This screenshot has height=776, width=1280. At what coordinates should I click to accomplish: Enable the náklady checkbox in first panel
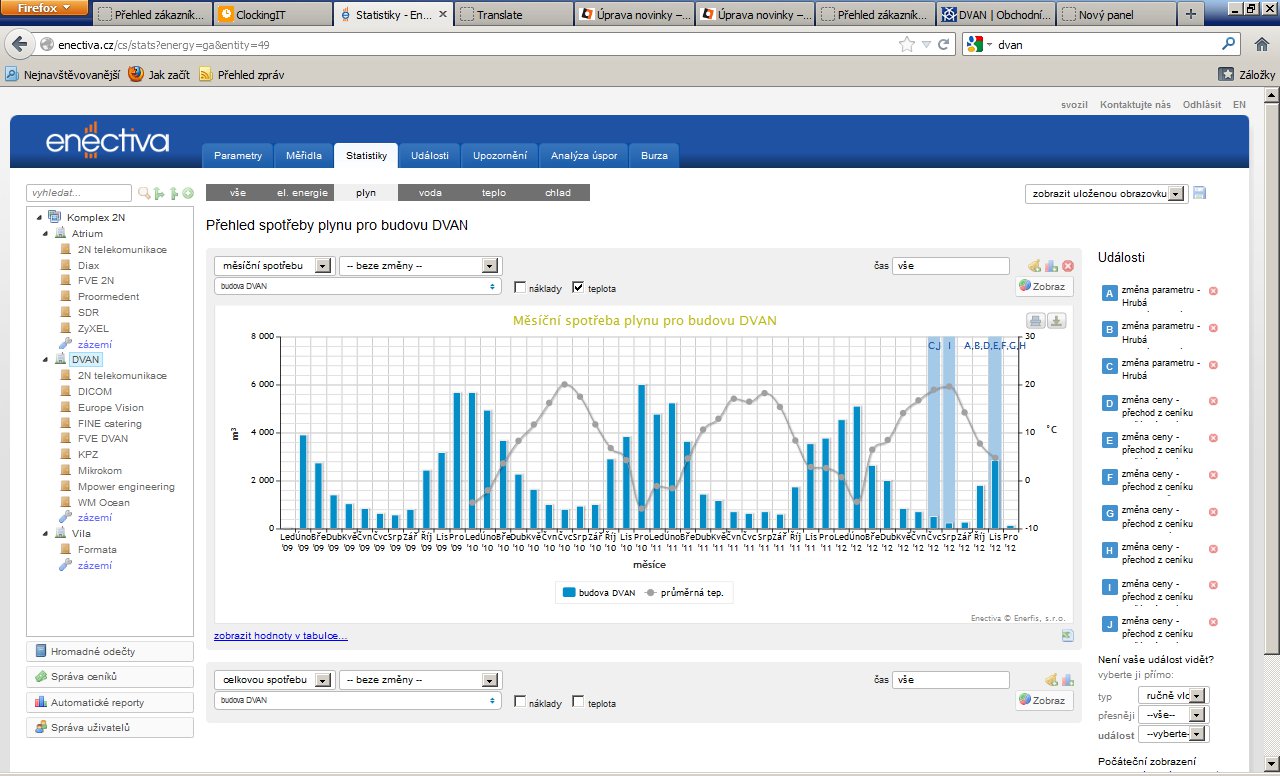click(x=520, y=288)
